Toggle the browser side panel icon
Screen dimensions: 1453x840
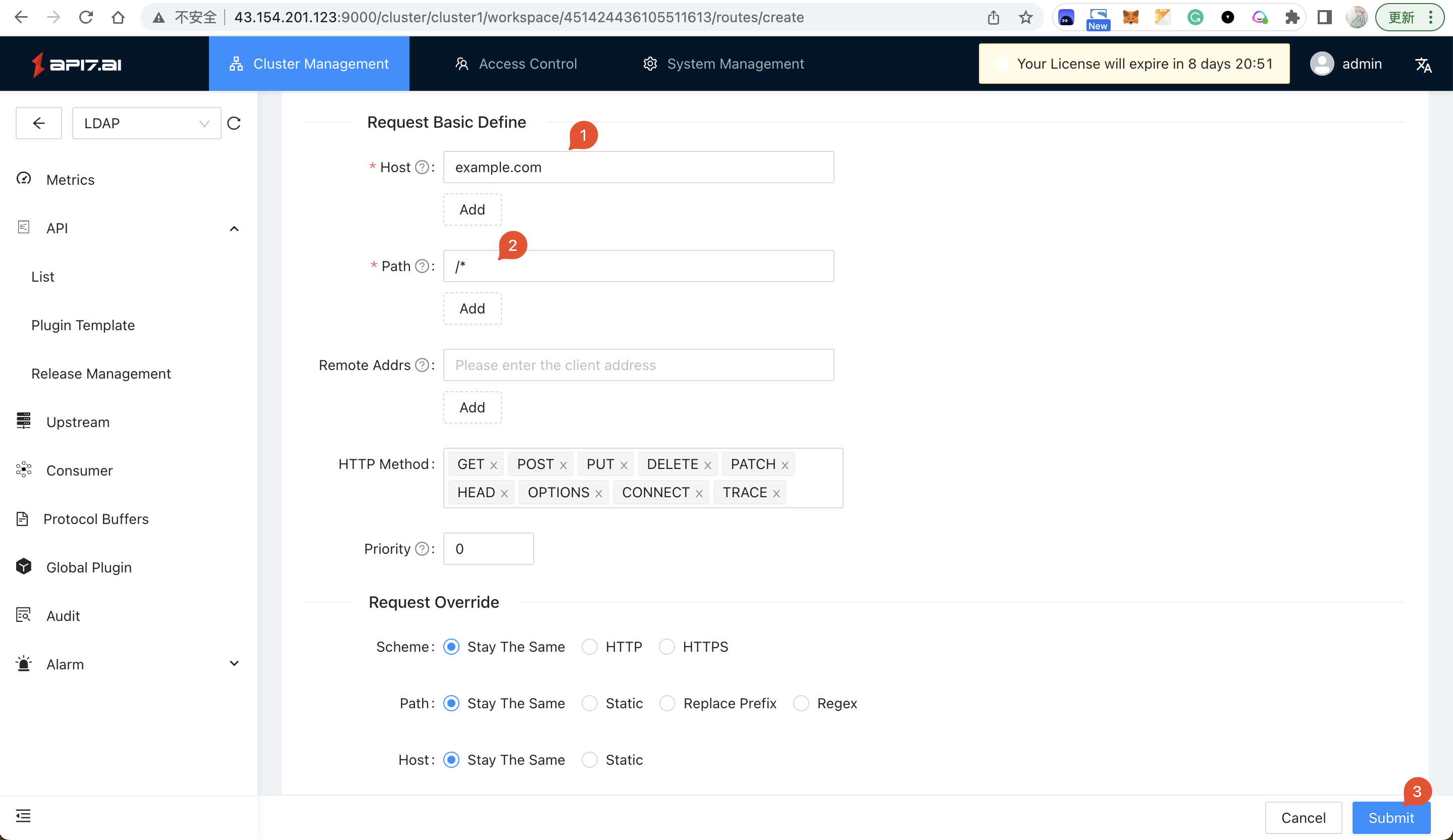[x=1324, y=17]
